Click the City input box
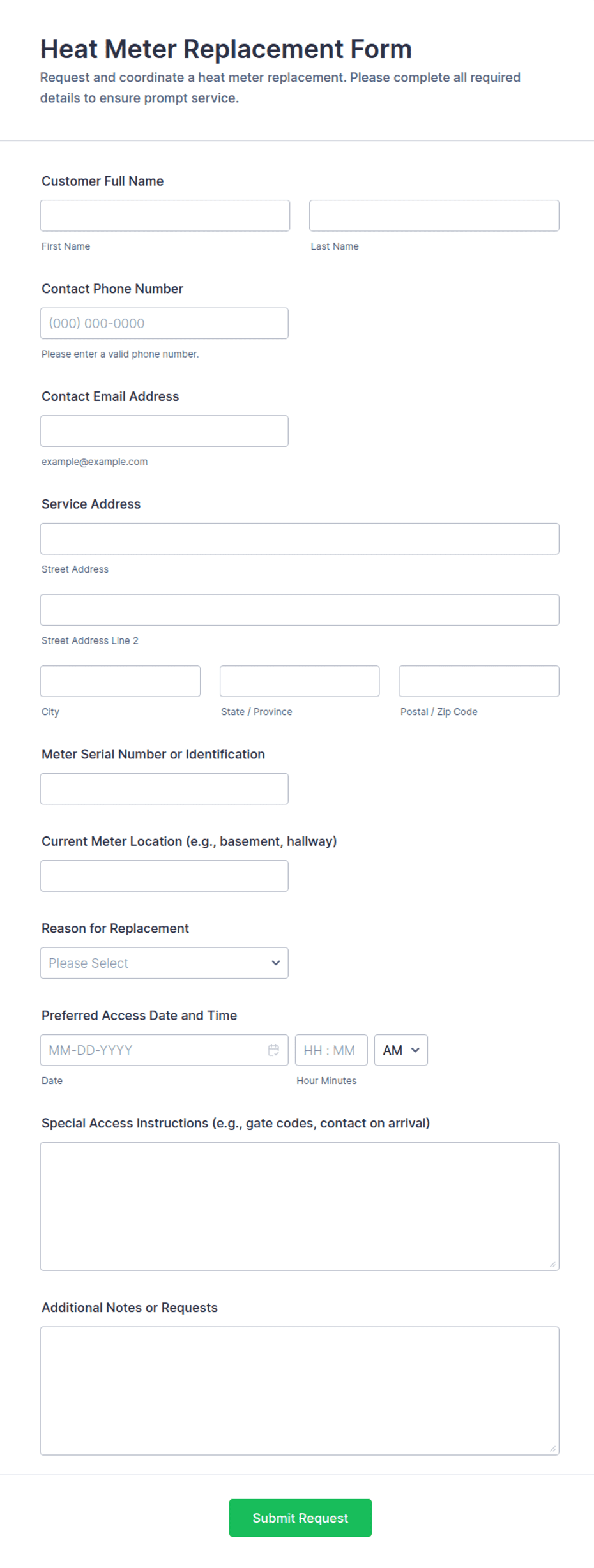 point(120,681)
